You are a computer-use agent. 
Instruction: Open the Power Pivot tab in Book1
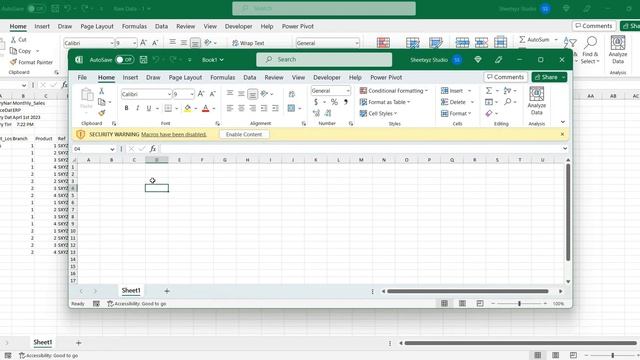coord(386,77)
